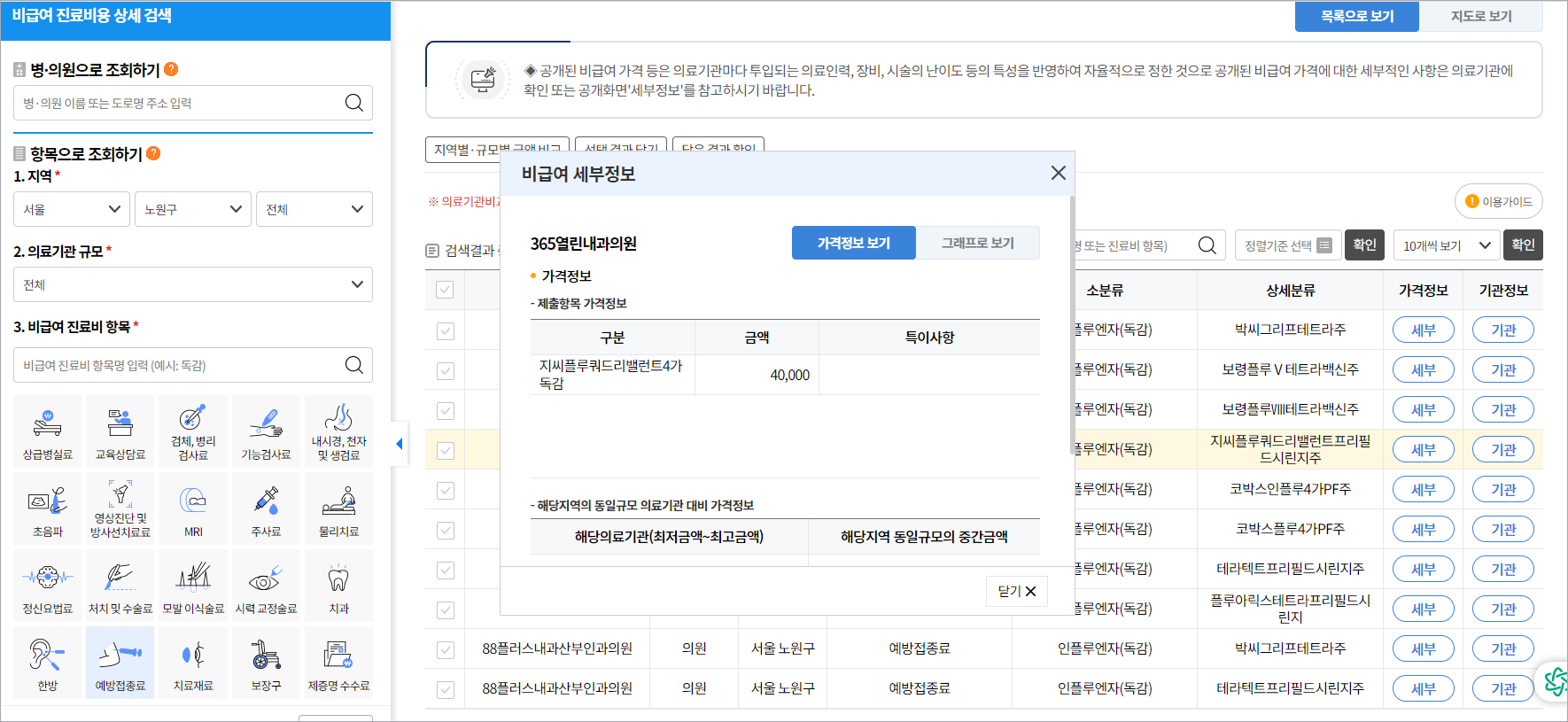Select the 한방 category icon
Screen dimensions: 1568x722
tap(48, 663)
